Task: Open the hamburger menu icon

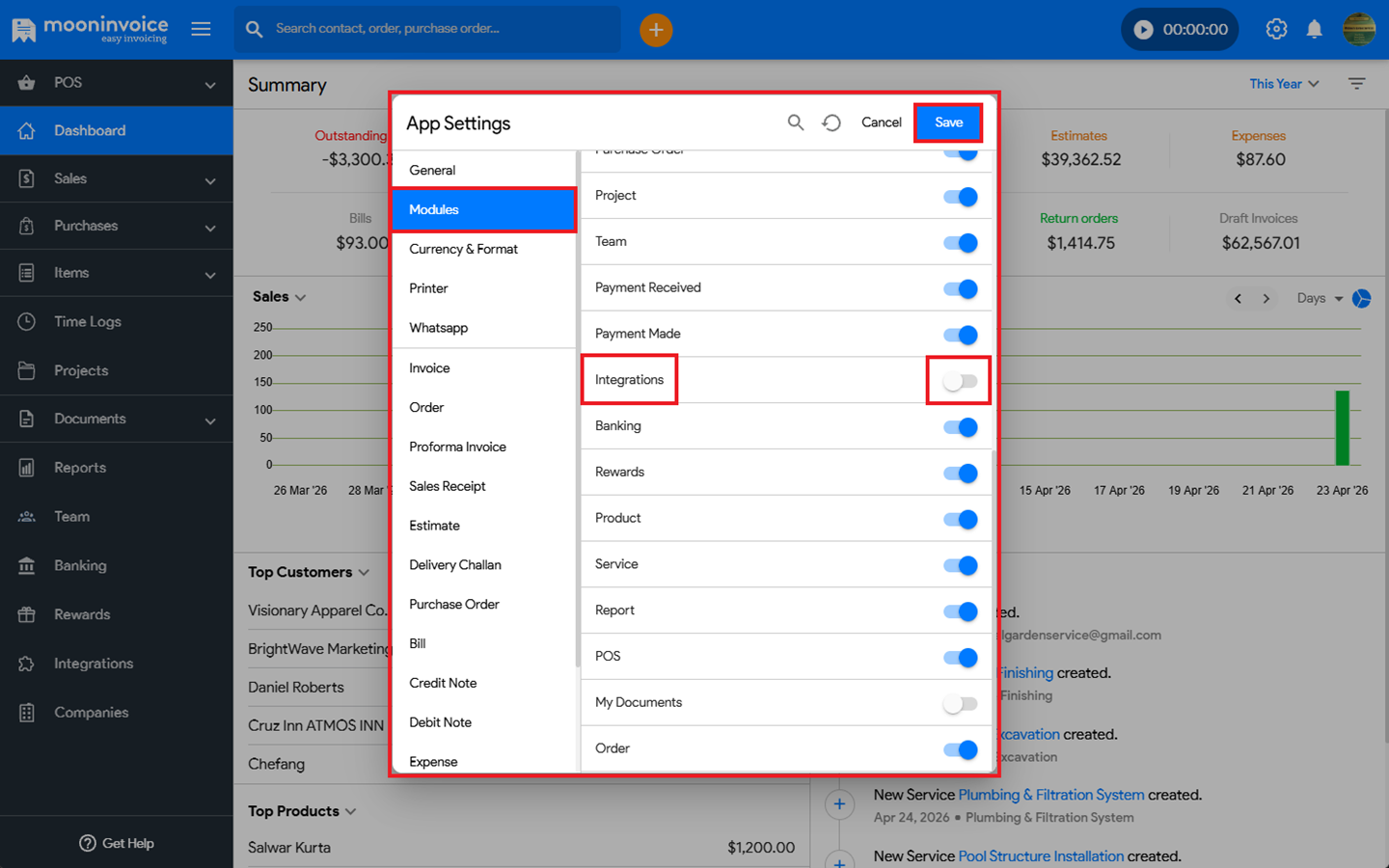Action: pyautogui.click(x=201, y=29)
